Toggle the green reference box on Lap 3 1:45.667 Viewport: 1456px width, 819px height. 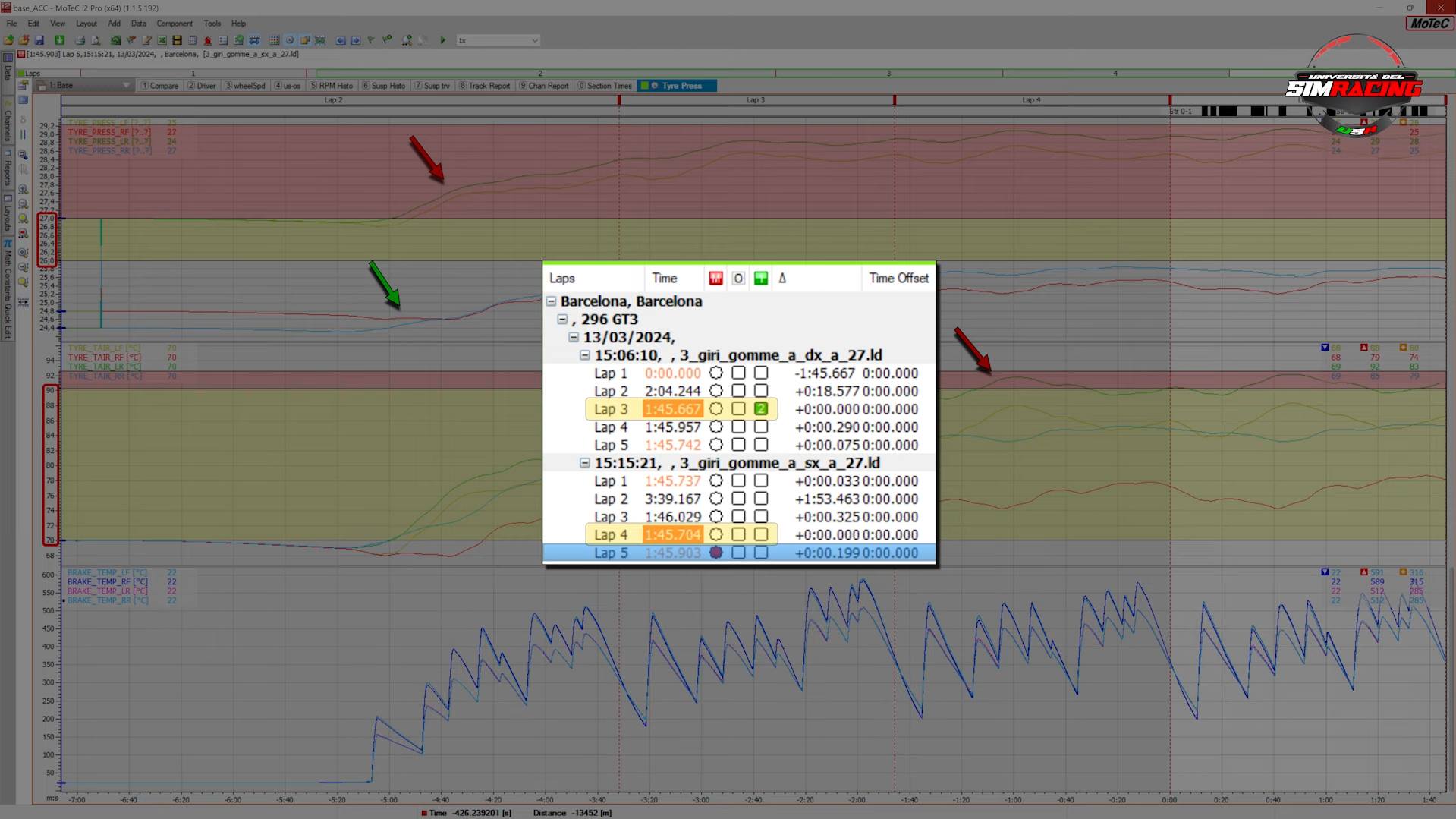coord(761,409)
